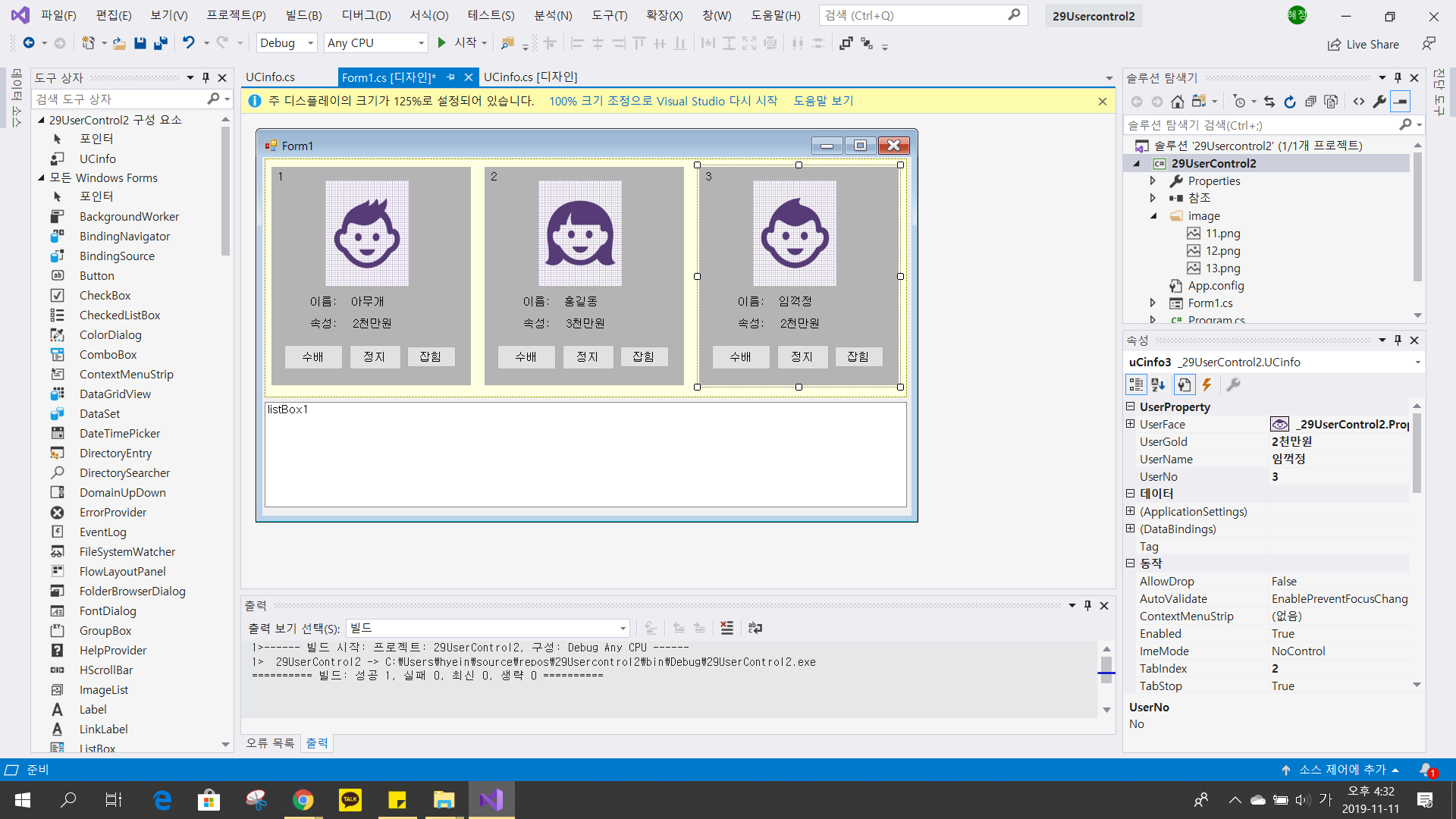1456x819 pixels.
Task: Expand the Properties node in solution tree
Action: coord(1153,180)
